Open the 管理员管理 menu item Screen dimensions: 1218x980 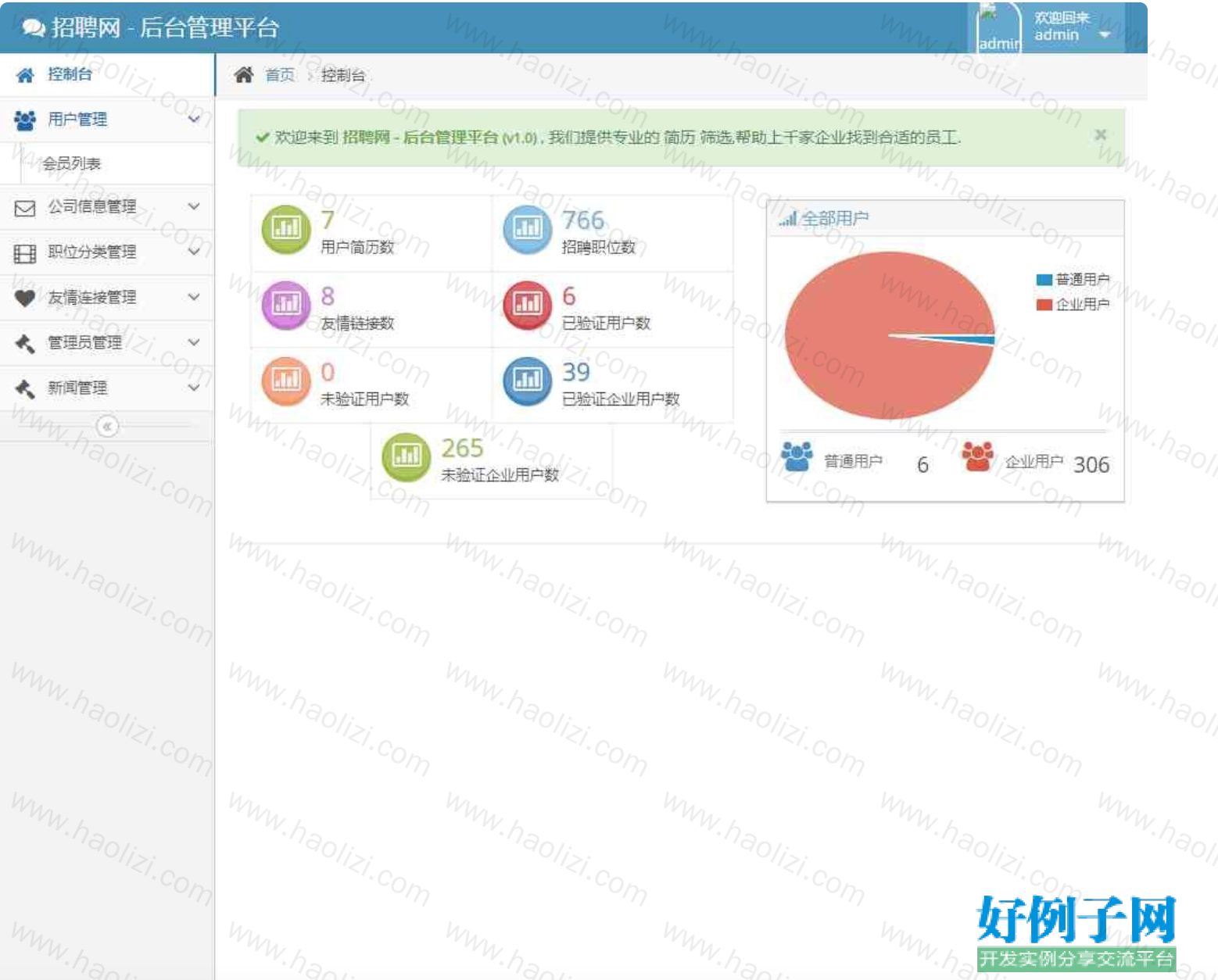tap(107, 343)
